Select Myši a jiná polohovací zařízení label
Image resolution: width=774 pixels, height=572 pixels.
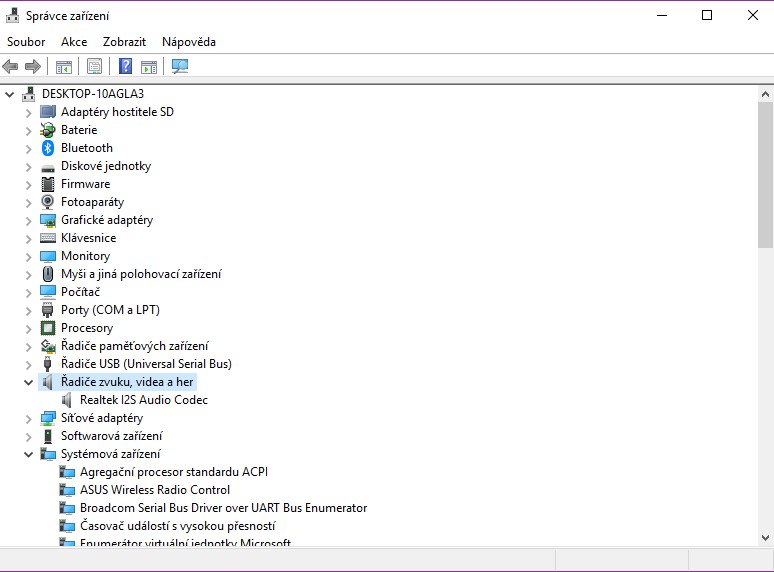tap(141, 274)
